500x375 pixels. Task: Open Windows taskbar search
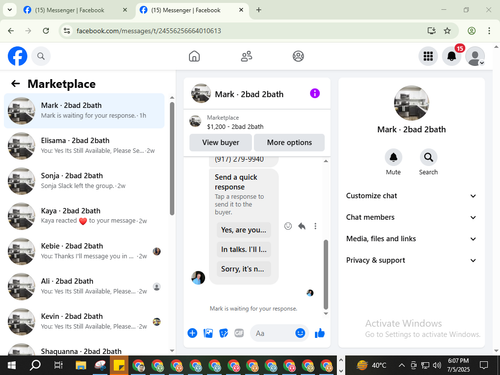pyautogui.click(x=35, y=365)
